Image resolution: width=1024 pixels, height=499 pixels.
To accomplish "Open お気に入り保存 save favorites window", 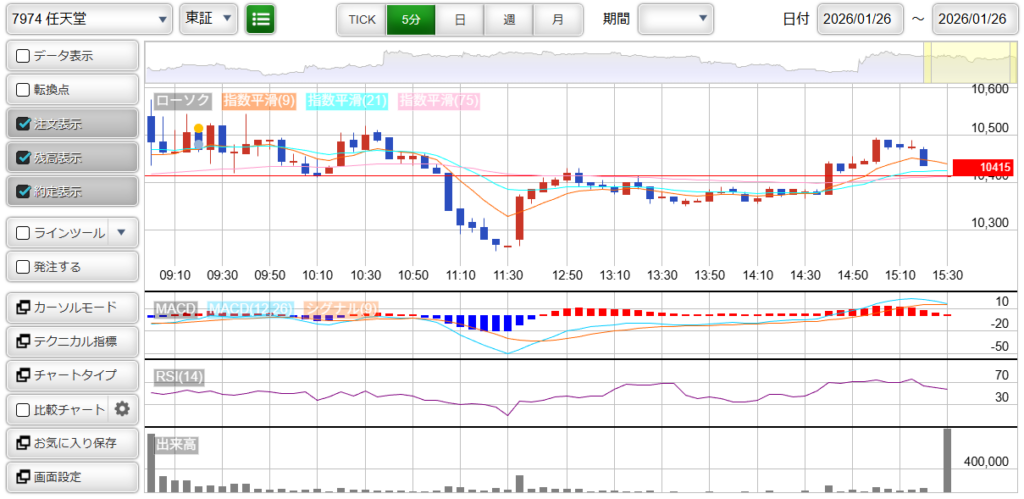I will pyautogui.click(x=70, y=443).
